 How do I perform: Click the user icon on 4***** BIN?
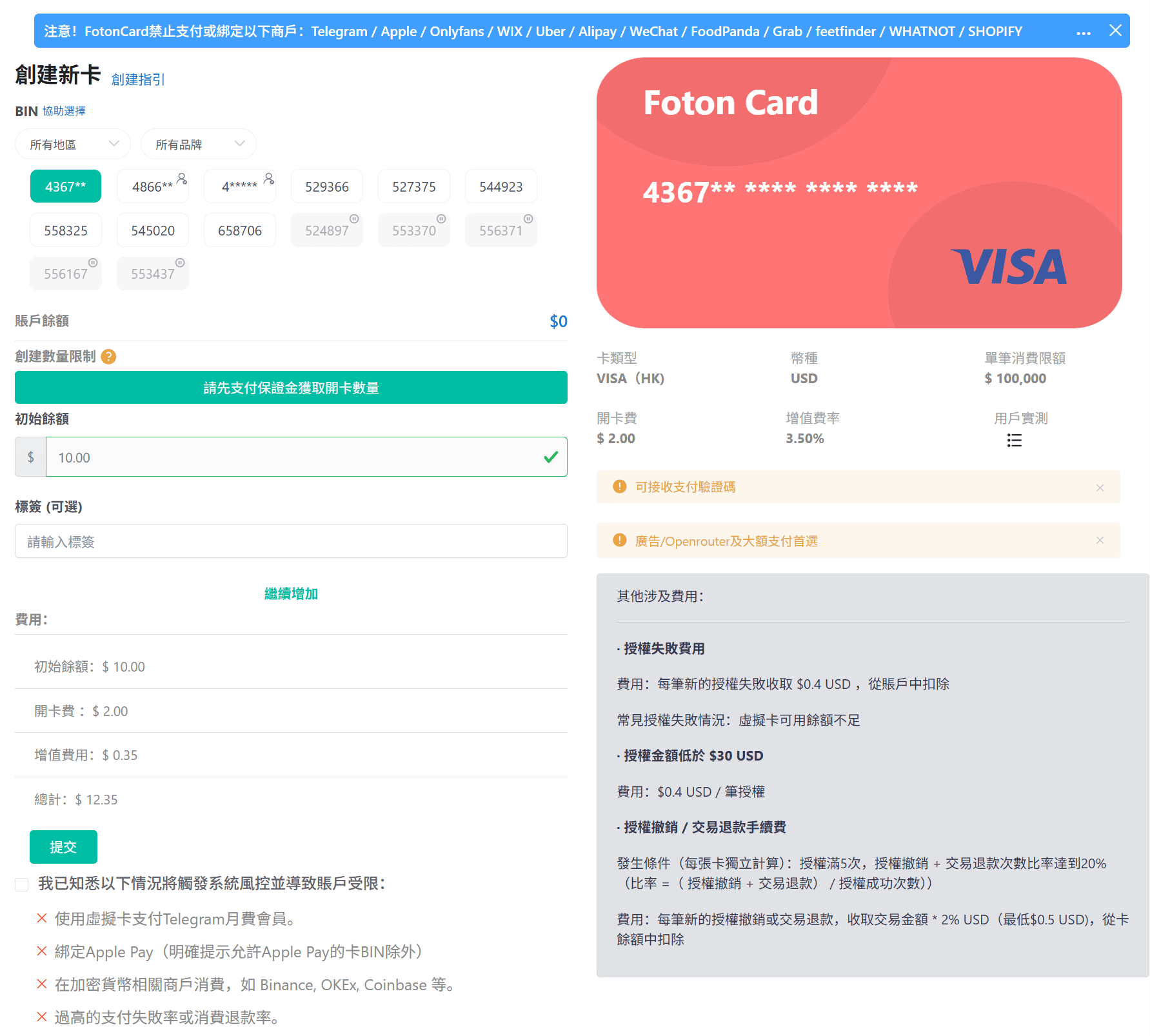pos(269,178)
